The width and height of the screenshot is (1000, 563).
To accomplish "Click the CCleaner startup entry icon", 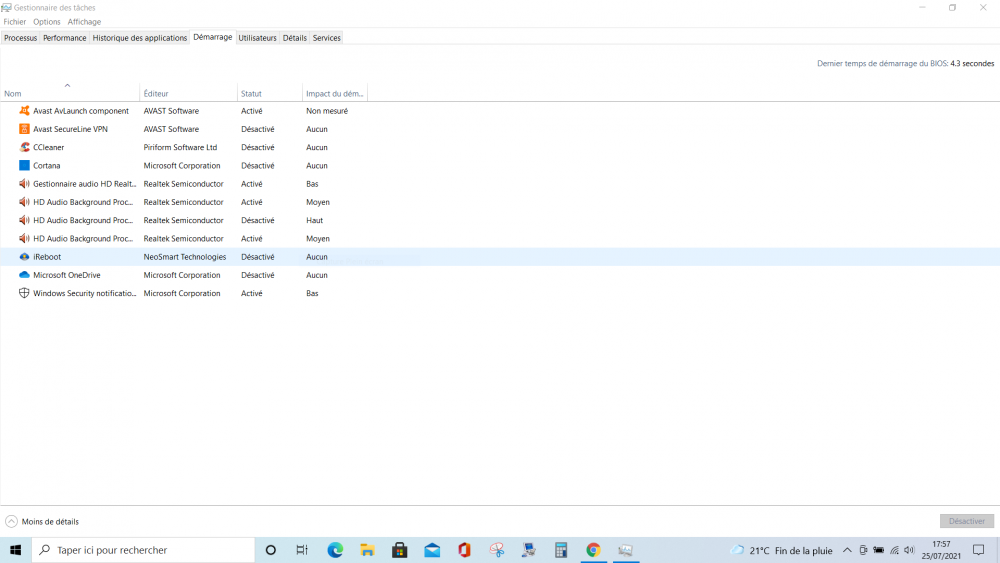I will click(25, 147).
